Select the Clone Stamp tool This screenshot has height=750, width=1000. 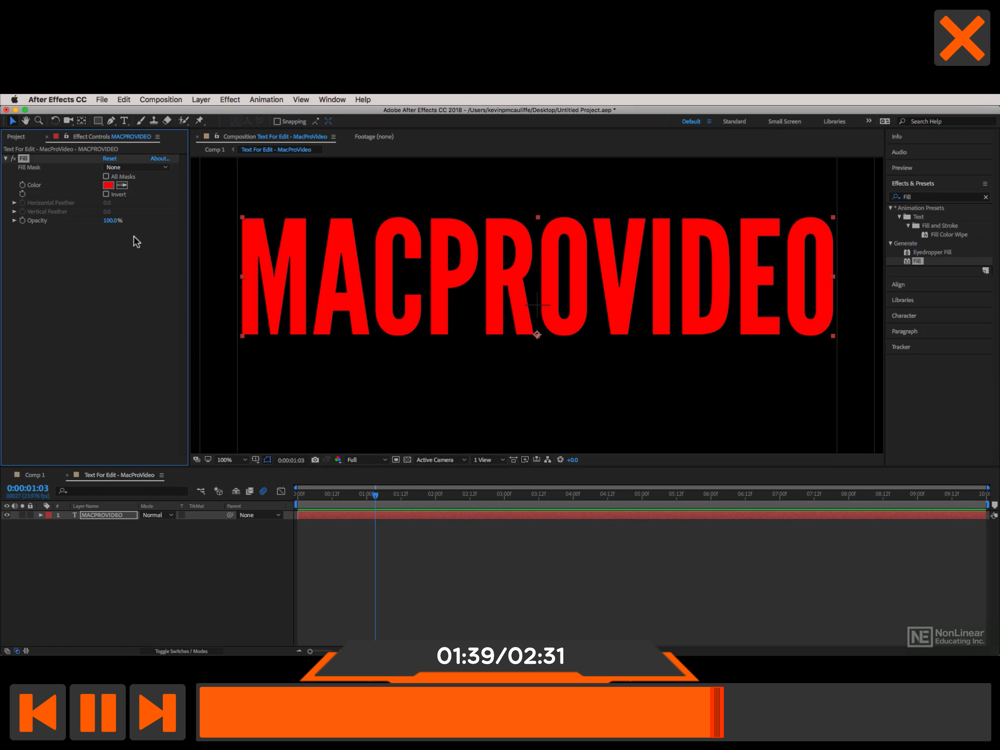click(x=154, y=121)
